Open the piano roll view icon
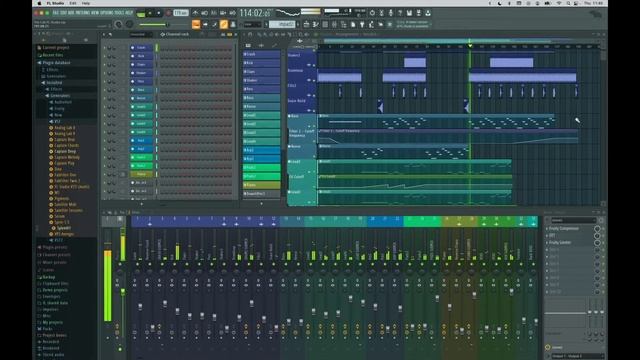 316,24
